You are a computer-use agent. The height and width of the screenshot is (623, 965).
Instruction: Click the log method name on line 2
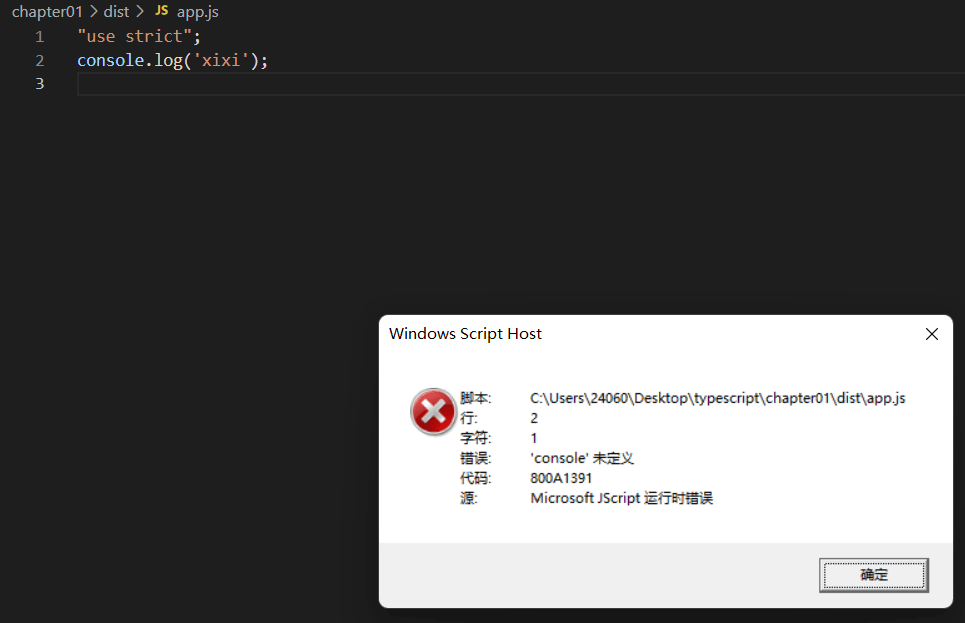click(x=169, y=60)
